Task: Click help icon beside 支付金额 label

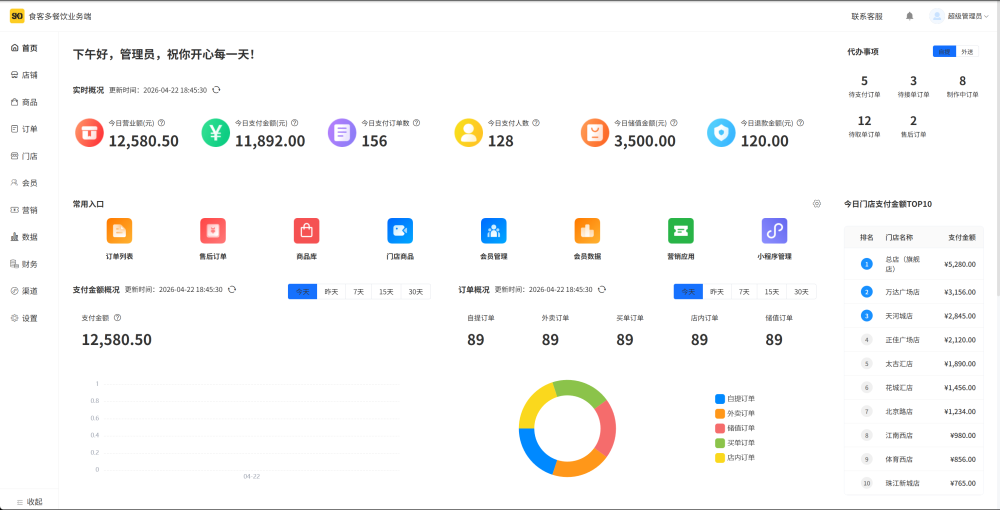Action: click(117, 317)
